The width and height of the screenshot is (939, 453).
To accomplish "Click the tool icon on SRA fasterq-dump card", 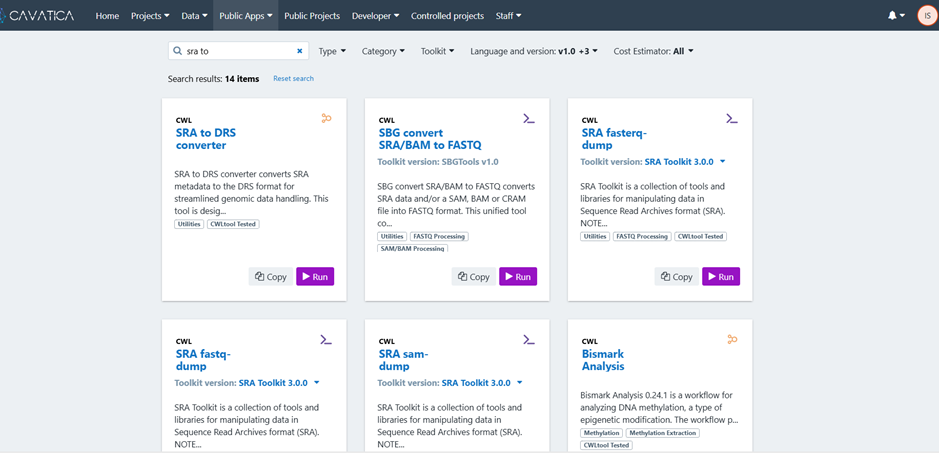I will [732, 118].
